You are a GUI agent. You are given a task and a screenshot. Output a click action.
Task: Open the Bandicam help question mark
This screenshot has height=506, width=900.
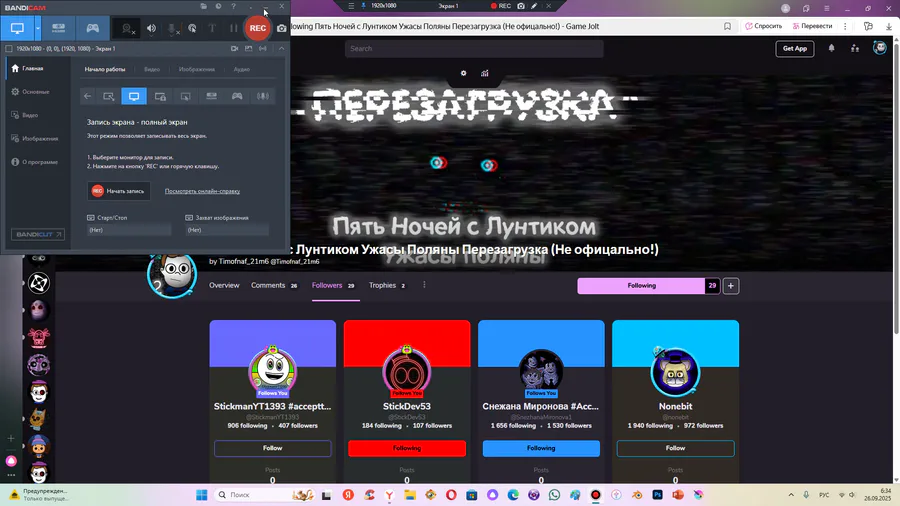coord(233,6)
